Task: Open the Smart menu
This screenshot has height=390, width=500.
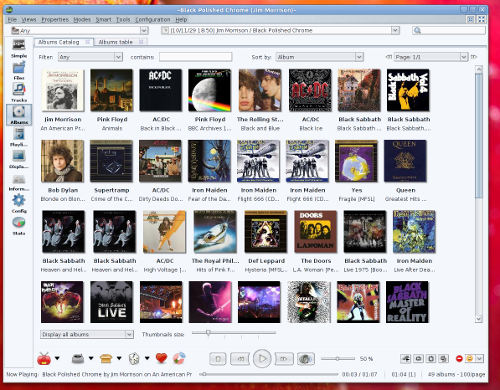Action: (103, 20)
